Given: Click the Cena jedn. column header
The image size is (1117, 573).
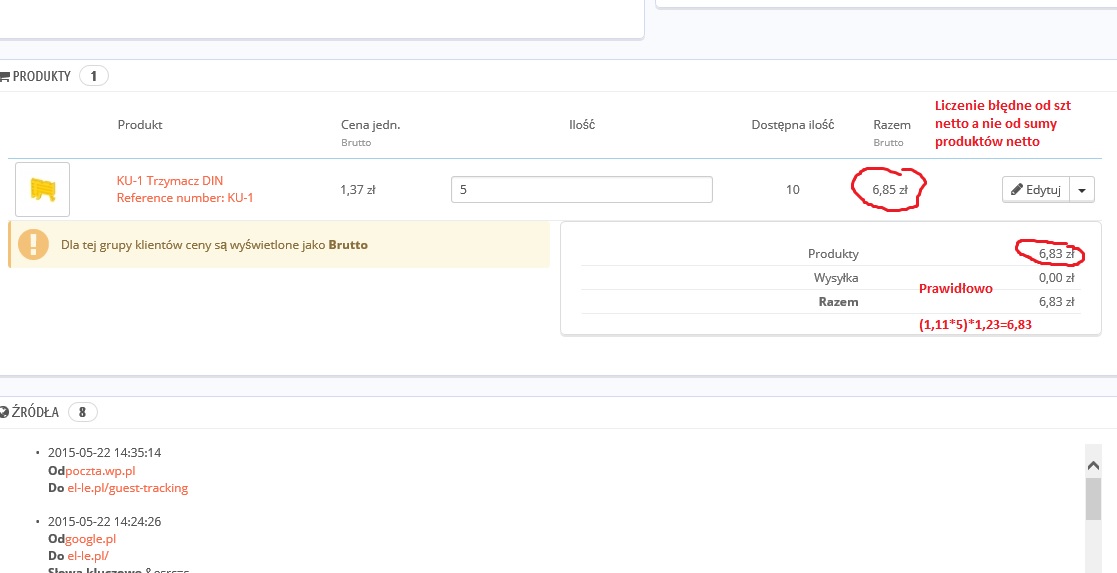Looking at the screenshot, I should point(370,125).
